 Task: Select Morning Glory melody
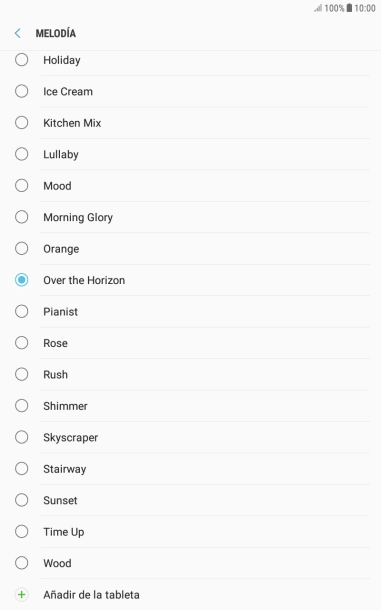[x=190, y=217]
